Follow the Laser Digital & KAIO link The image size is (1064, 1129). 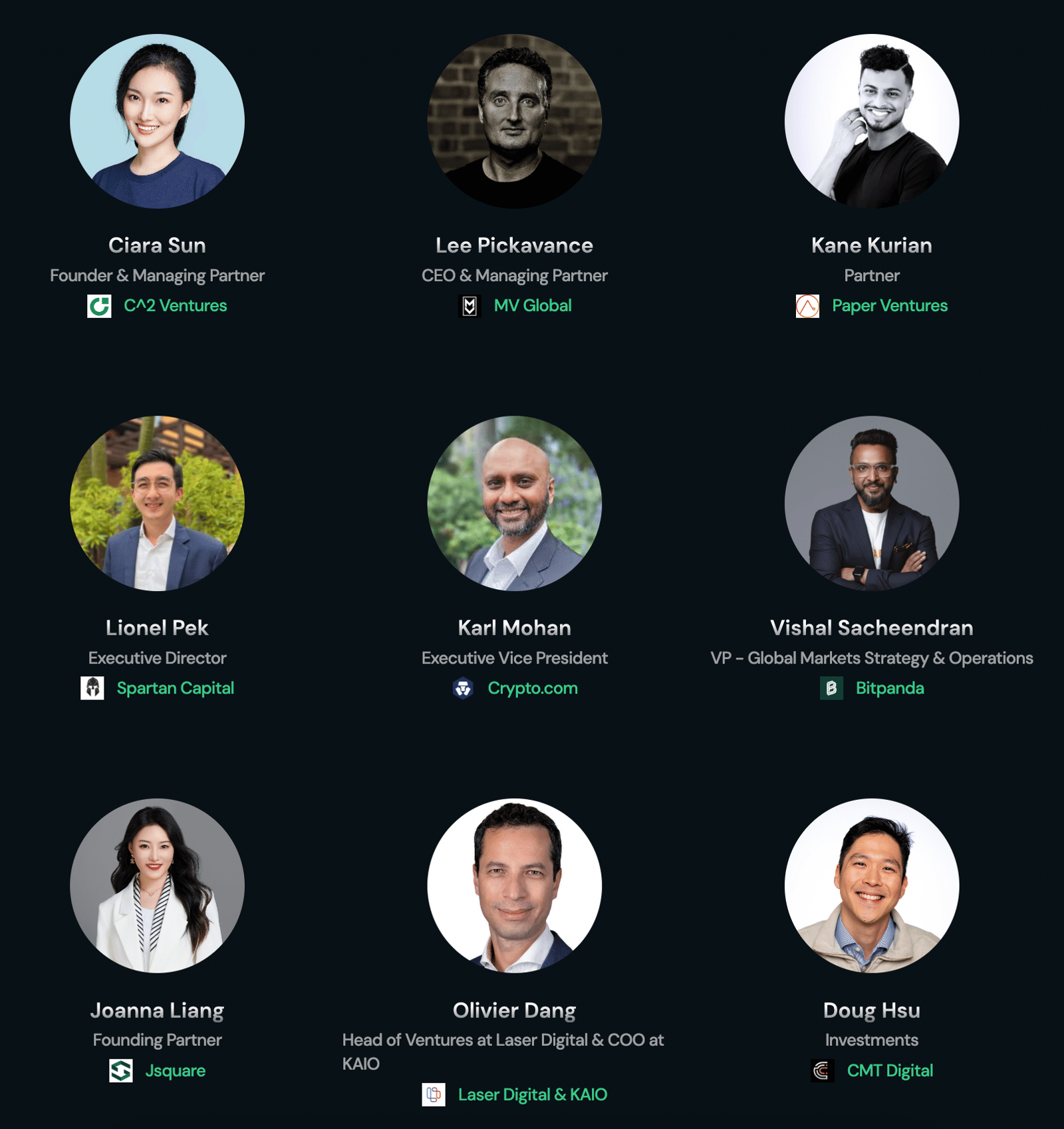[533, 1094]
